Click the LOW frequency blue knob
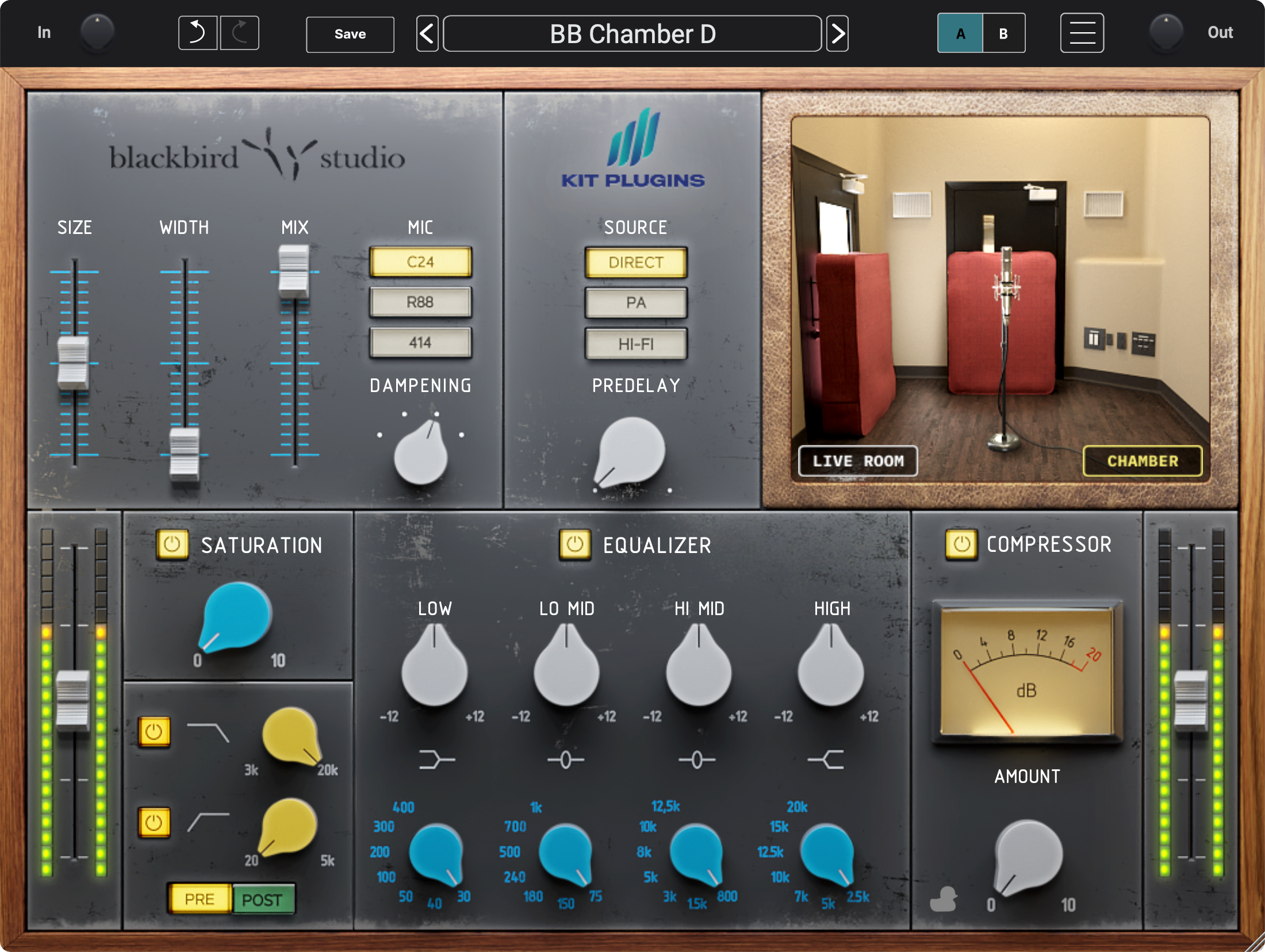Viewport: 1265px width, 952px height. (436, 854)
